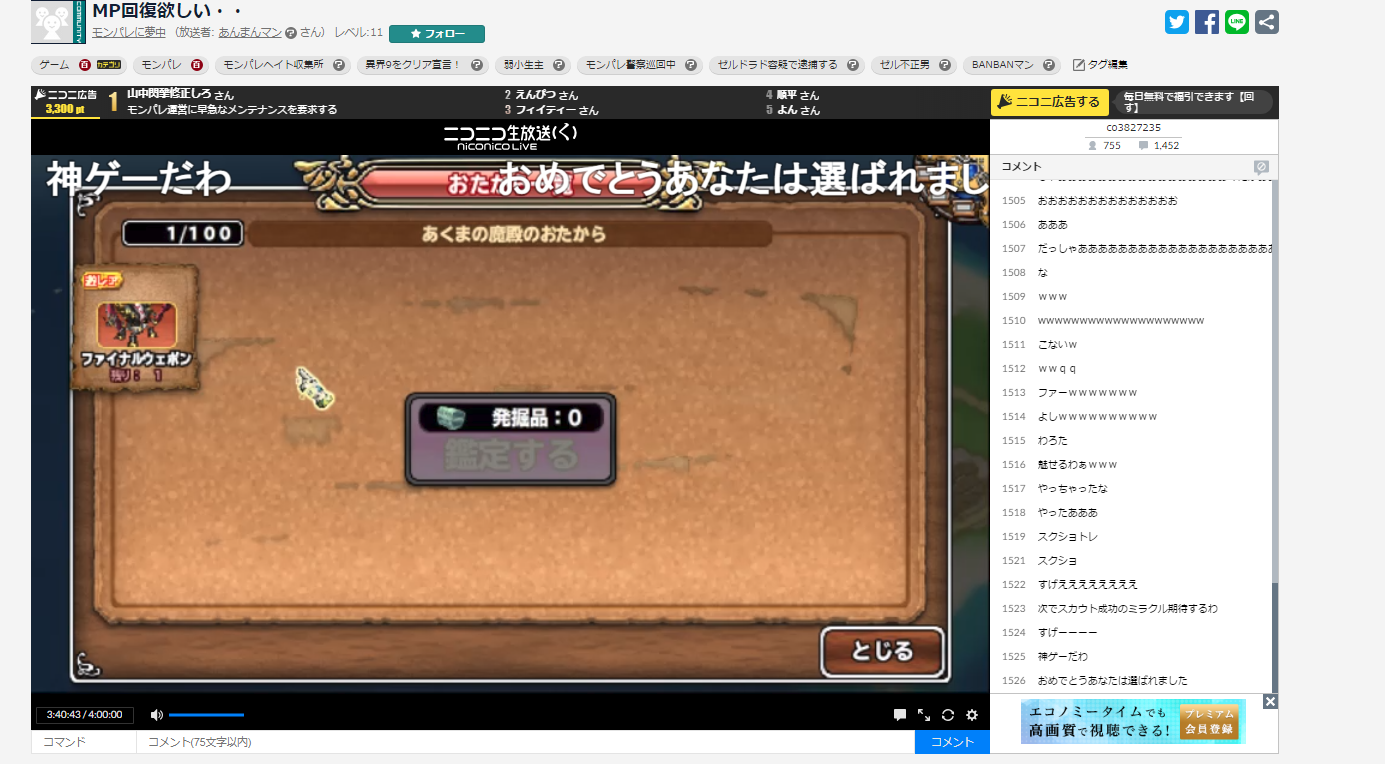Open player settings gear icon

point(972,715)
